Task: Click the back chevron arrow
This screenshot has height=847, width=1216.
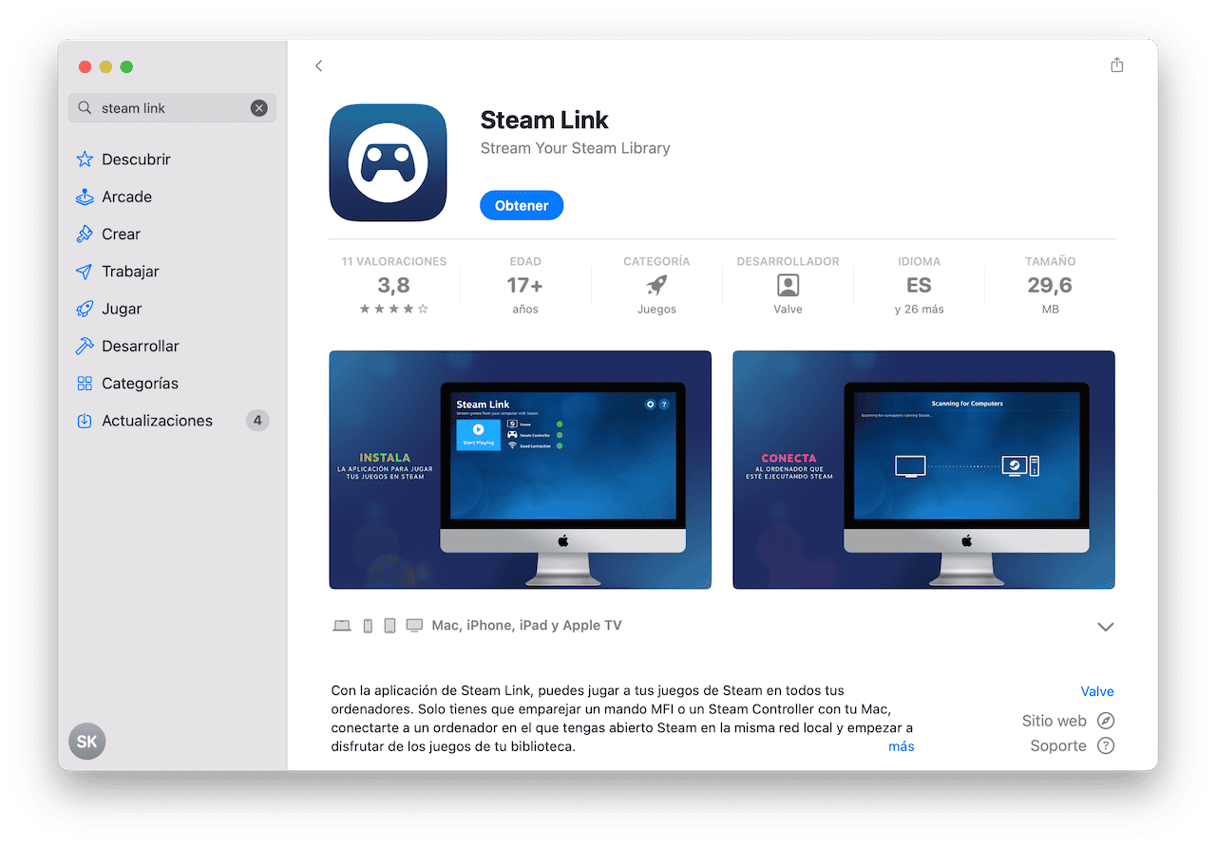Action: [x=319, y=66]
